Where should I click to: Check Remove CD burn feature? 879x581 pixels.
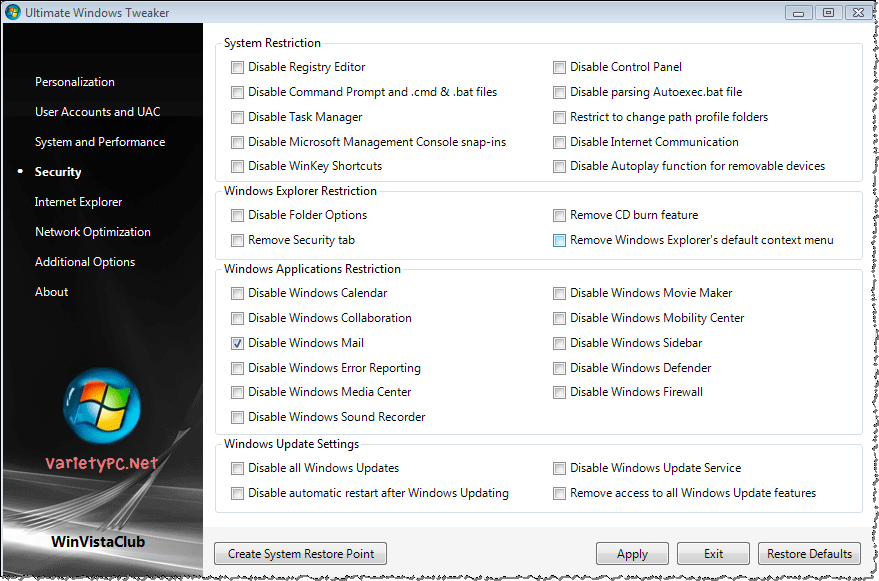click(x=559, y=215)
